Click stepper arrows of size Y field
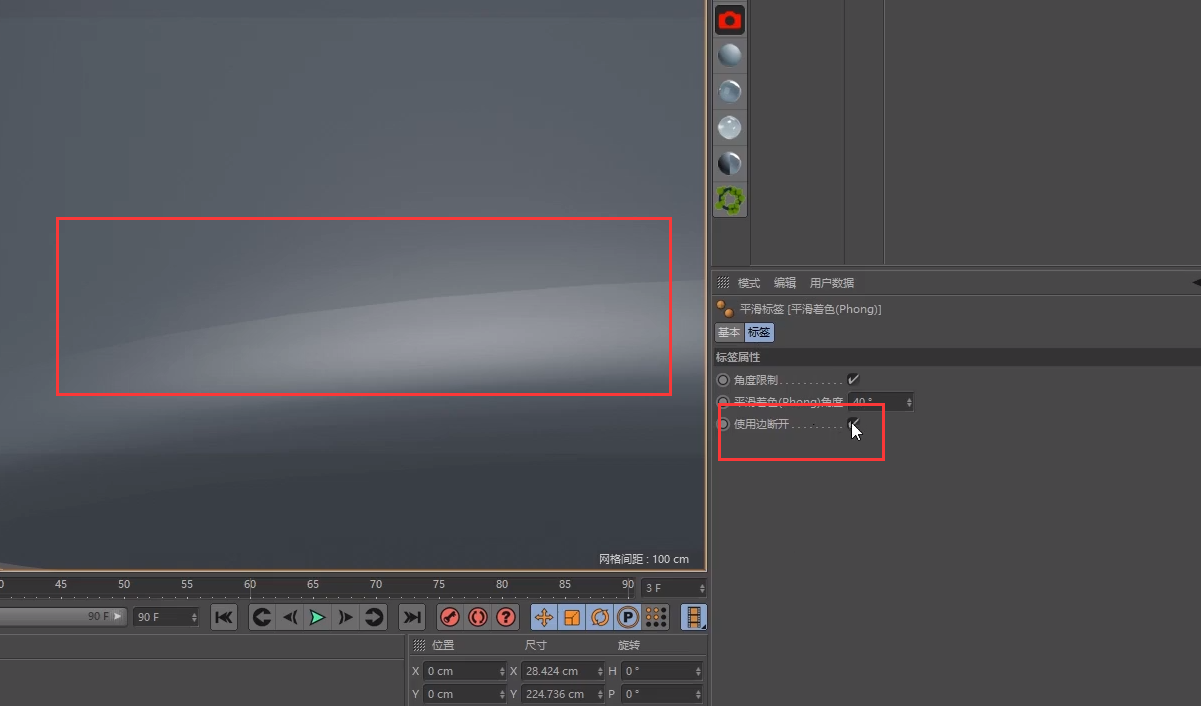The height and width of the screenshot is (706, 1201). tap(600, 694)
